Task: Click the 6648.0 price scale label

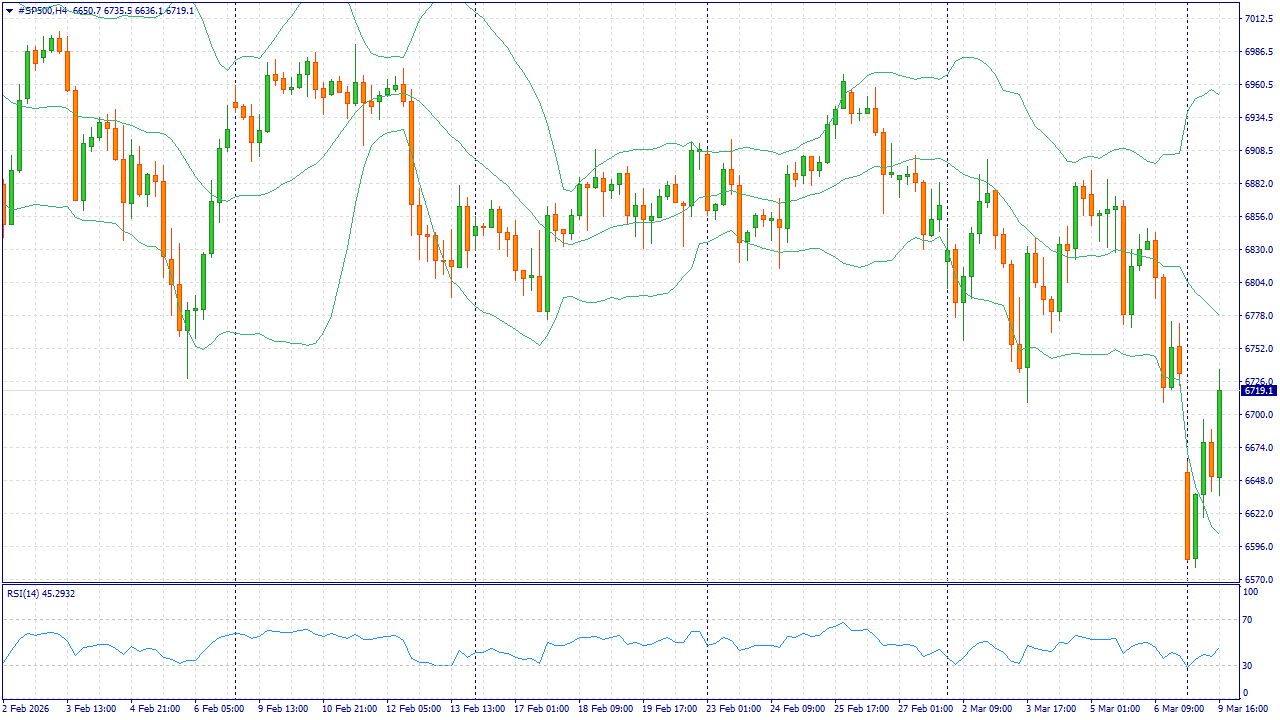Action: coord(1258,481)
